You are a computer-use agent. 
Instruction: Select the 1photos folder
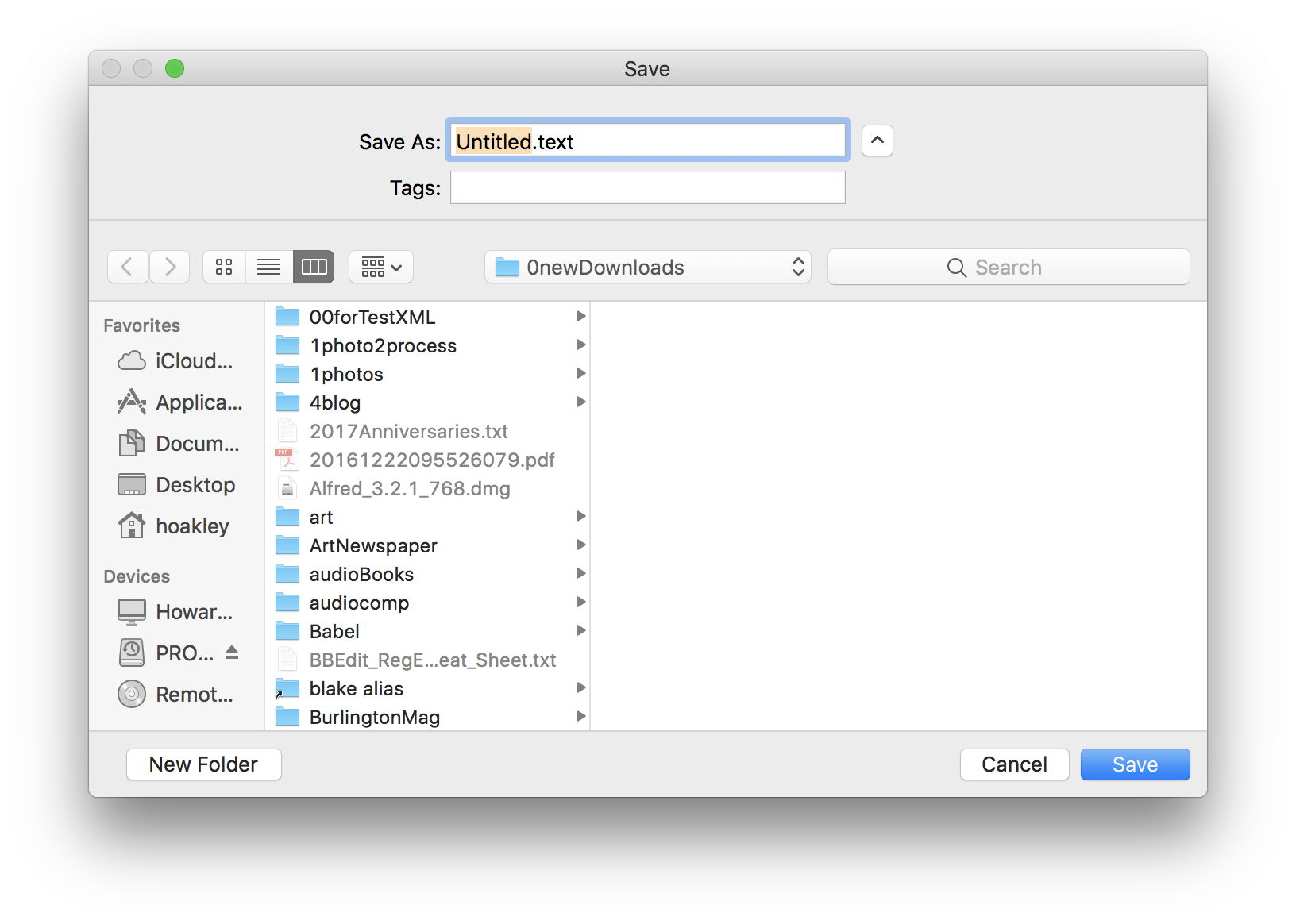(x=427, y=374)
